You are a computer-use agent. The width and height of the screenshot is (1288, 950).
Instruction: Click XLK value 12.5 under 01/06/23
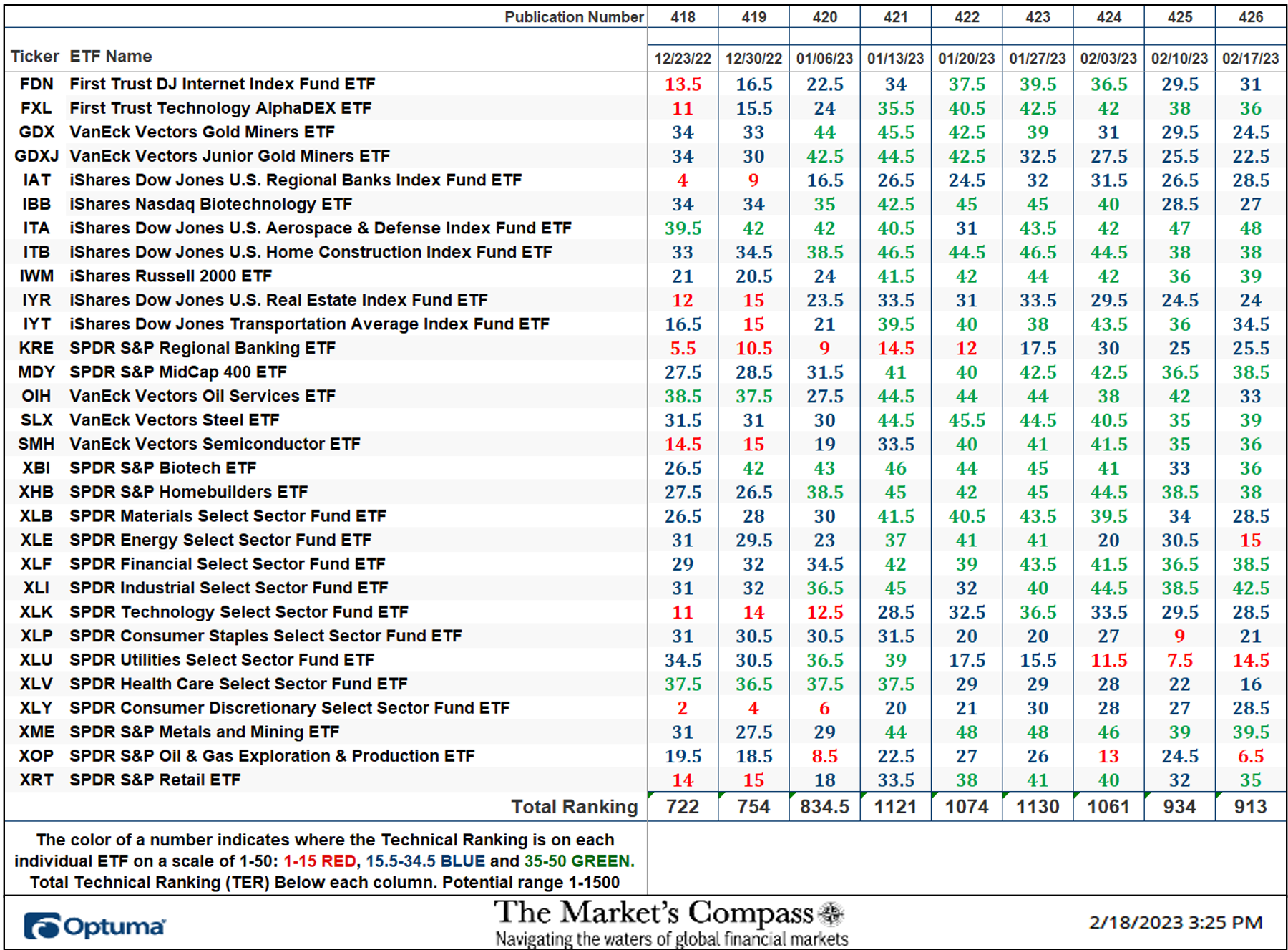825,612
